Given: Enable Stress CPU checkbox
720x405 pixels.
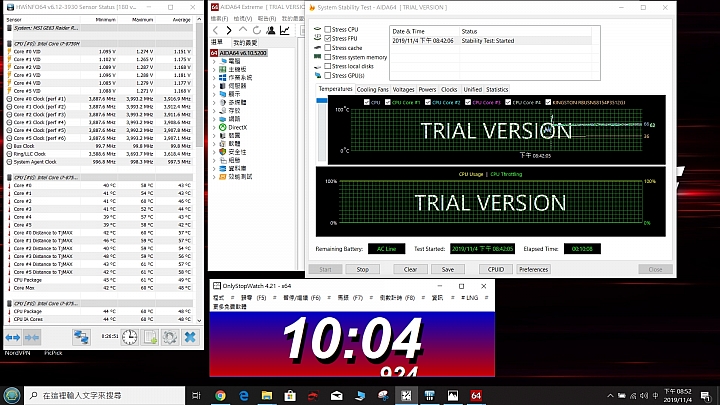Looking at the screenshot, I should (x=327, y=29).
